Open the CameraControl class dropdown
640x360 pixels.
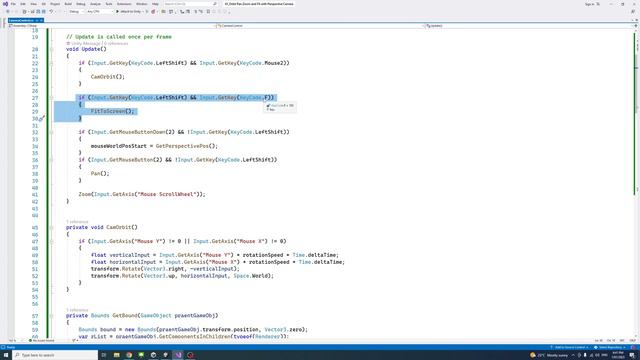(321, 26)
